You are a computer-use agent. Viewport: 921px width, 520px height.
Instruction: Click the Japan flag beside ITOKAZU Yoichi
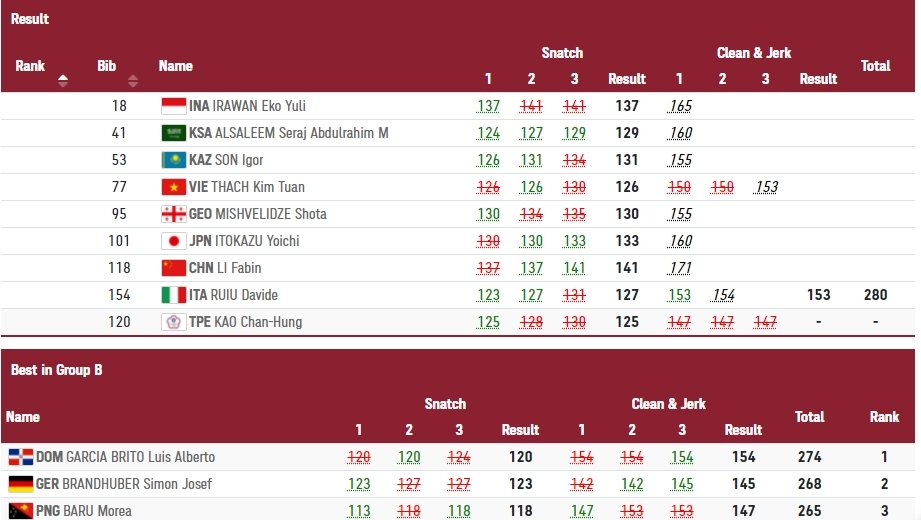173,241
